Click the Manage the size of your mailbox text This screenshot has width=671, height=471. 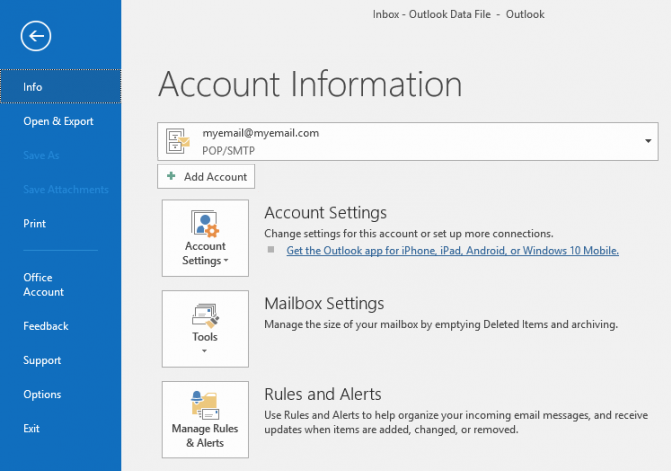point(441,324)
